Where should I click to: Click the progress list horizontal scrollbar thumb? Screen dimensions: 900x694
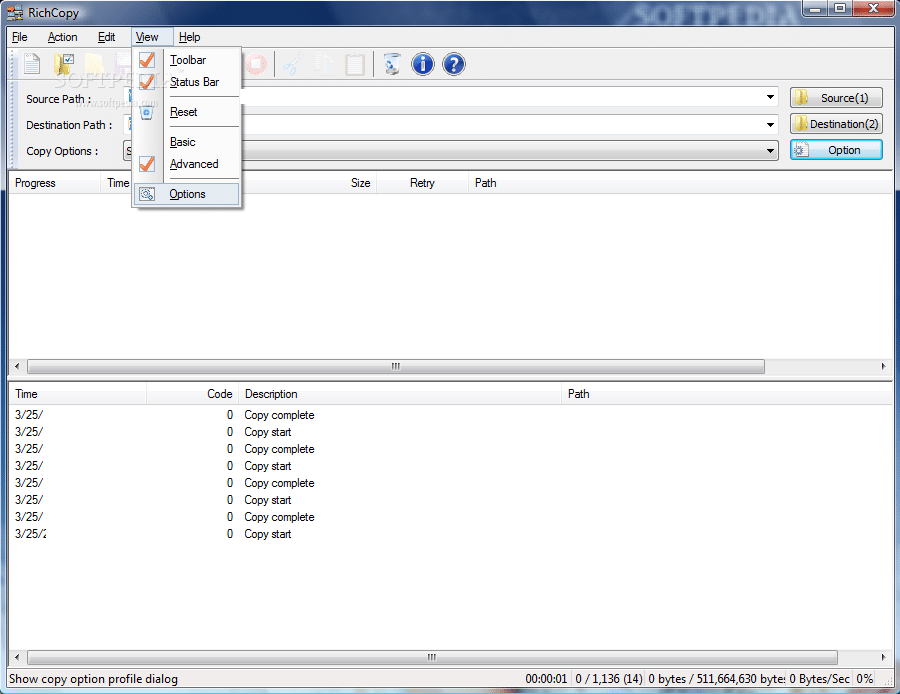(x=395, y=366)
